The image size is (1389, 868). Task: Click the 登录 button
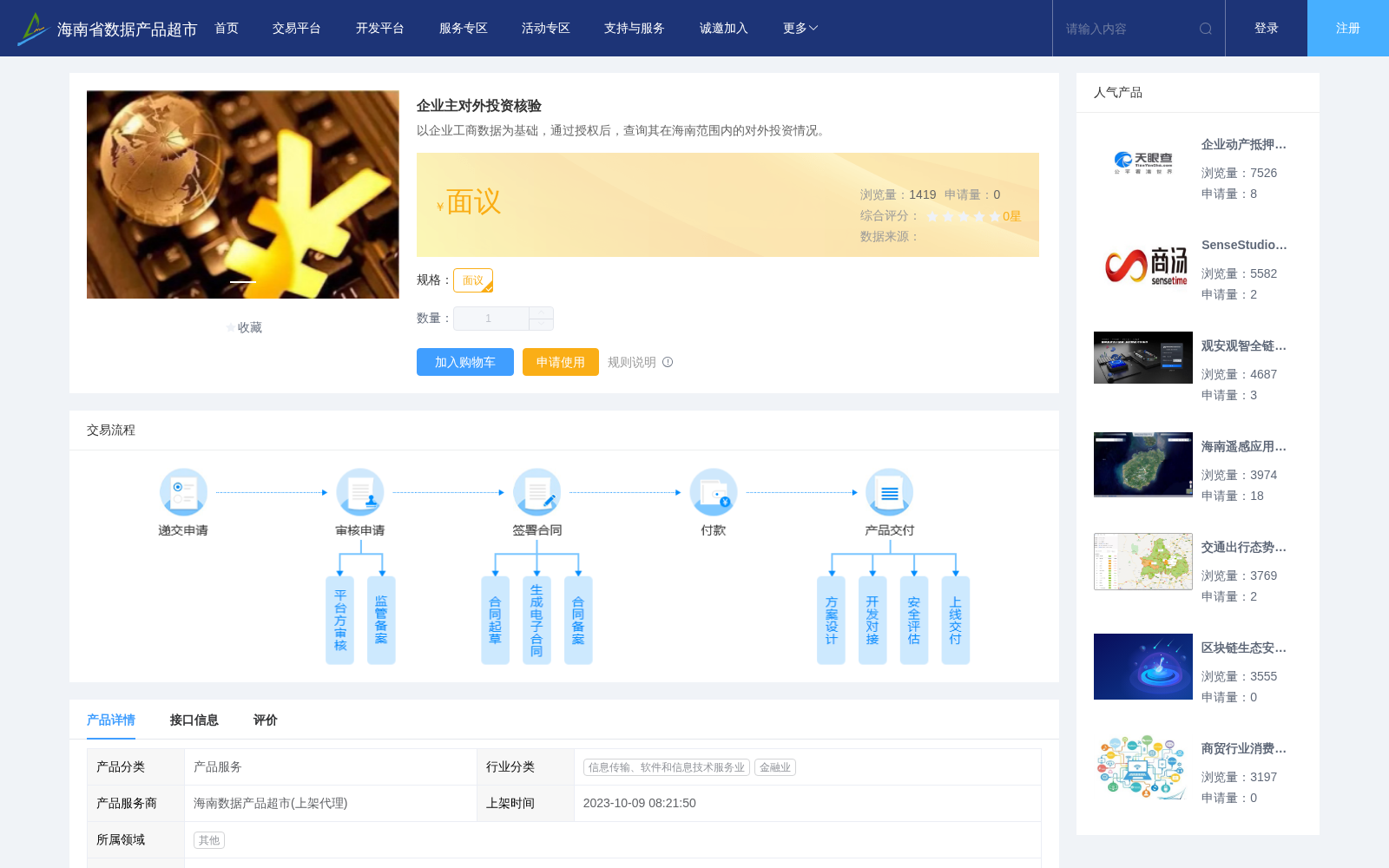tap(1267, 29)
